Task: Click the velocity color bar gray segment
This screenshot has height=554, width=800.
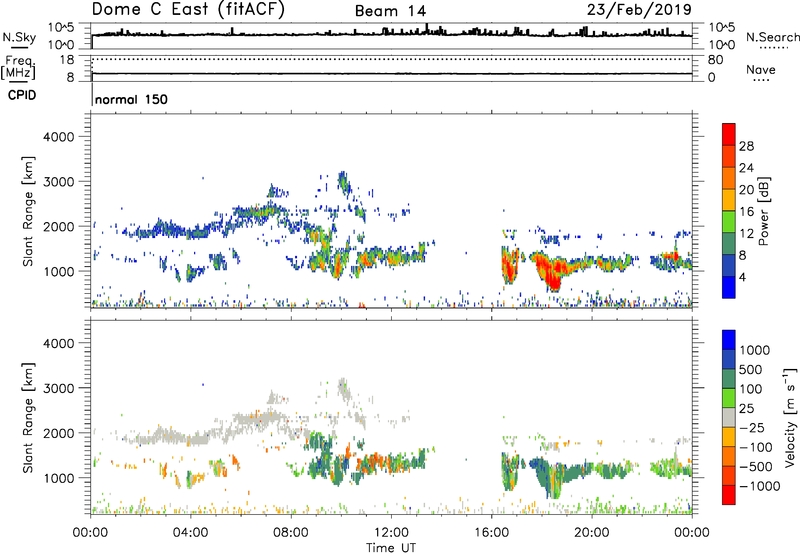Action: point(729,417)
